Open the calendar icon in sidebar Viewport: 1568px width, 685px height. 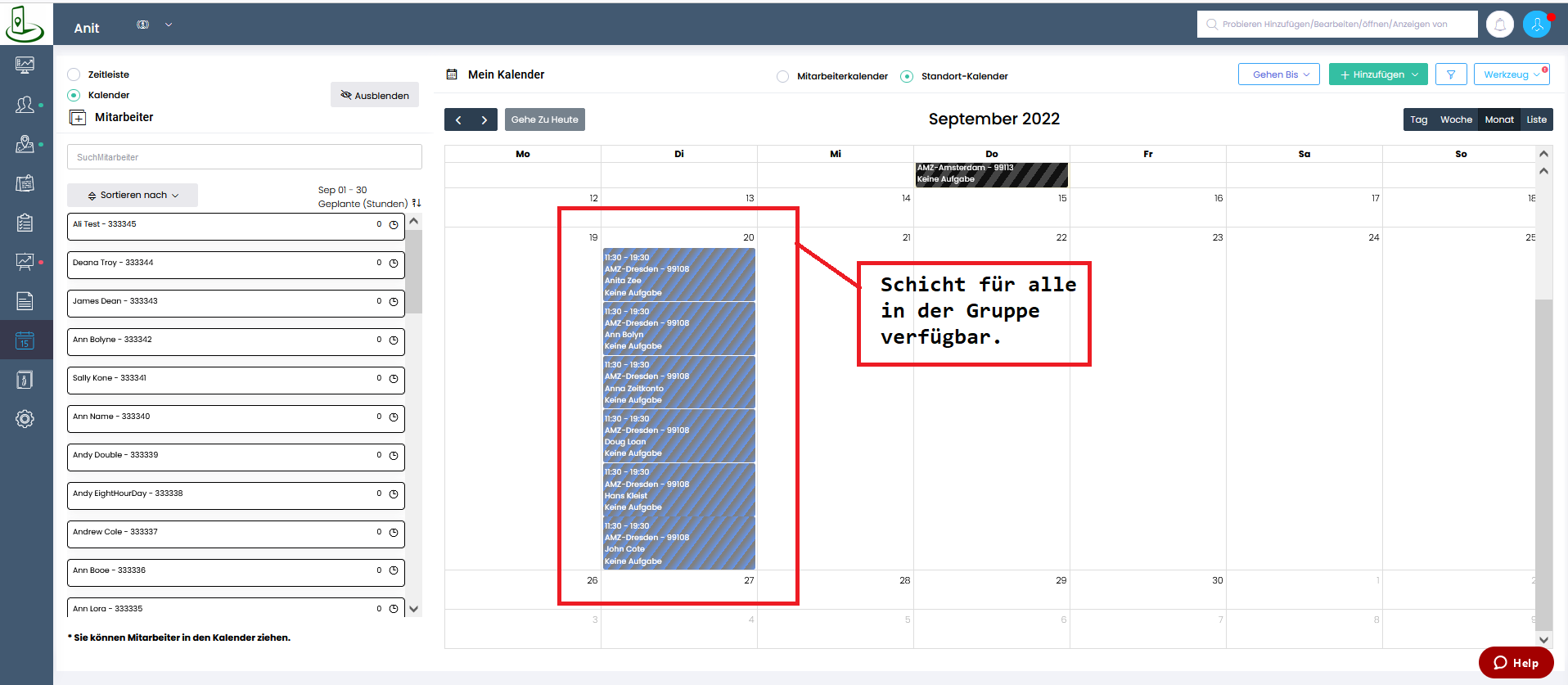(x=25, y=340)
